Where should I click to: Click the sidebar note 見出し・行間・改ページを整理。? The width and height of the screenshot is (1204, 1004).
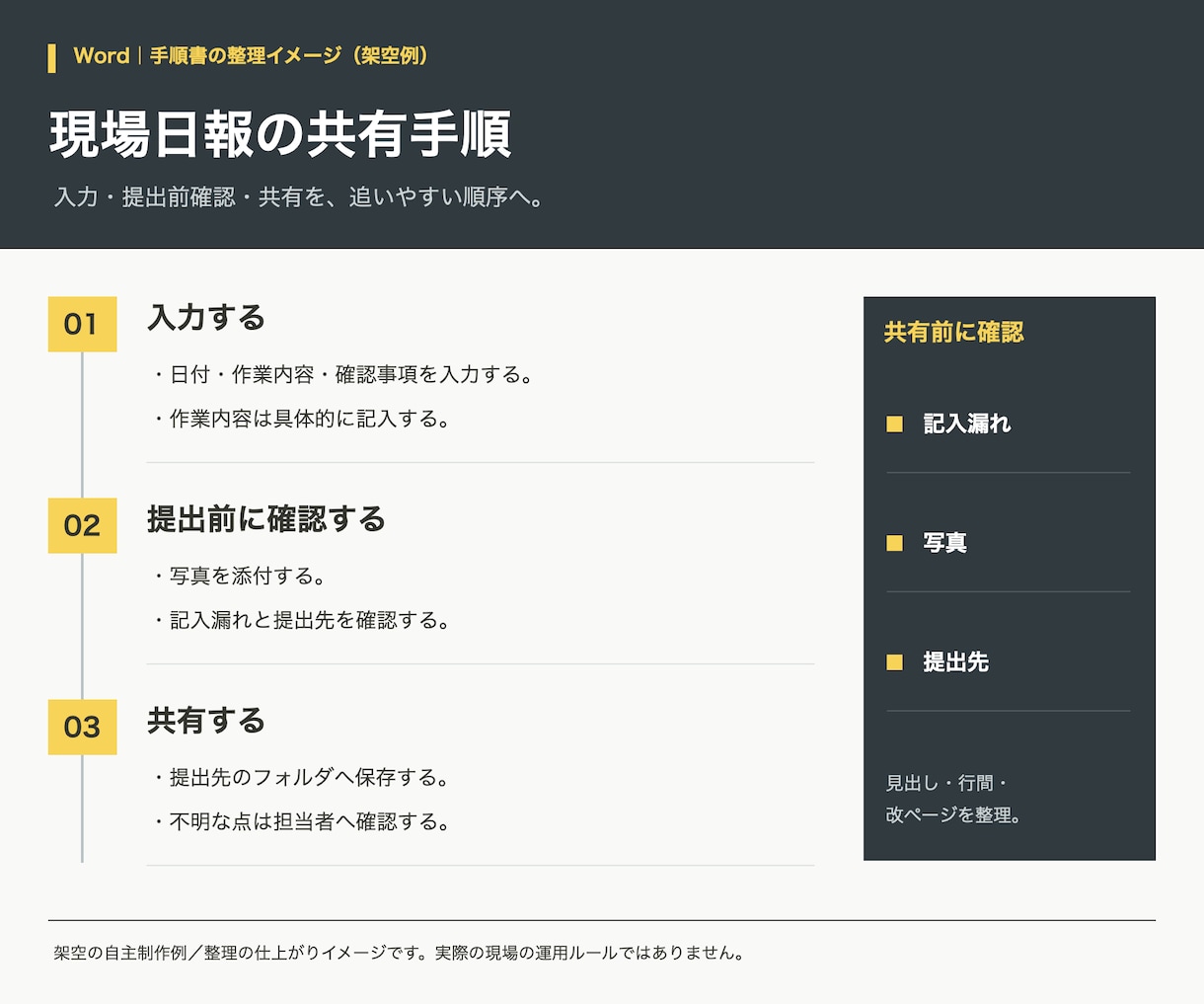(953, 799)
